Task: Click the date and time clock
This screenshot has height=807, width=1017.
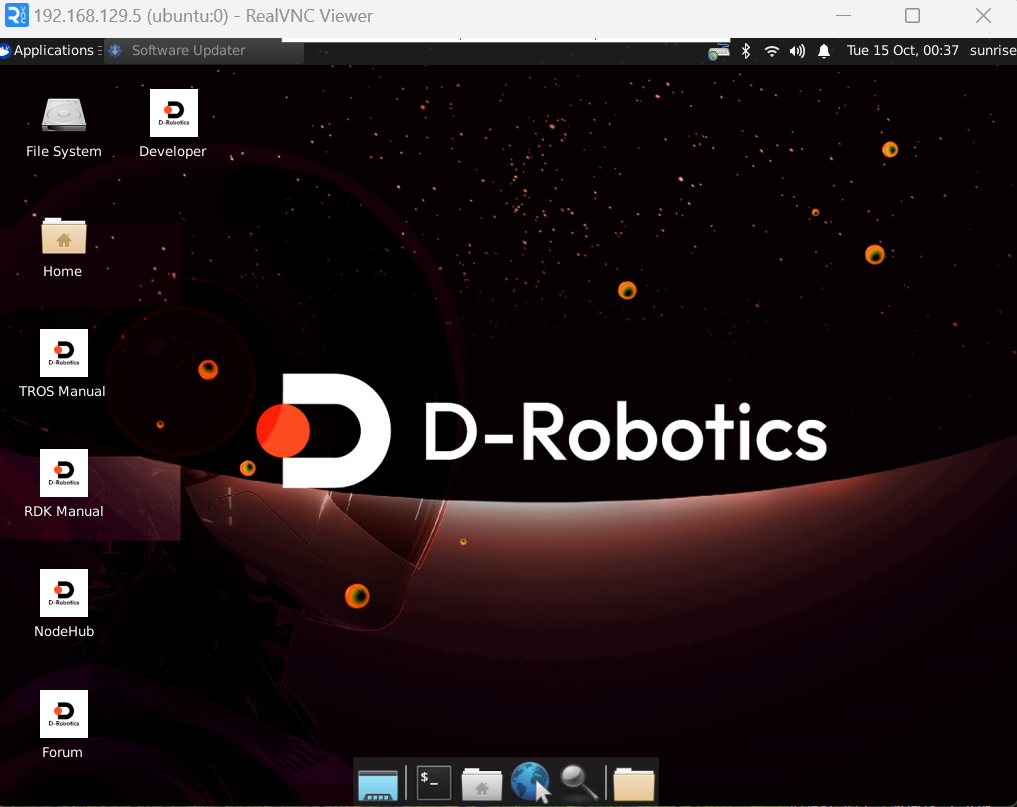Action: (902, 51)
